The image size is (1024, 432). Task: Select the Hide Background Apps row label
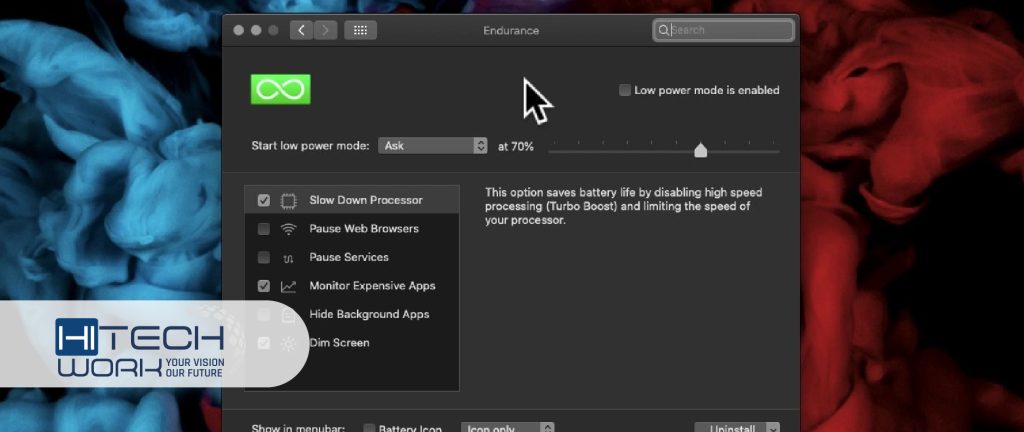click(369, 314)
